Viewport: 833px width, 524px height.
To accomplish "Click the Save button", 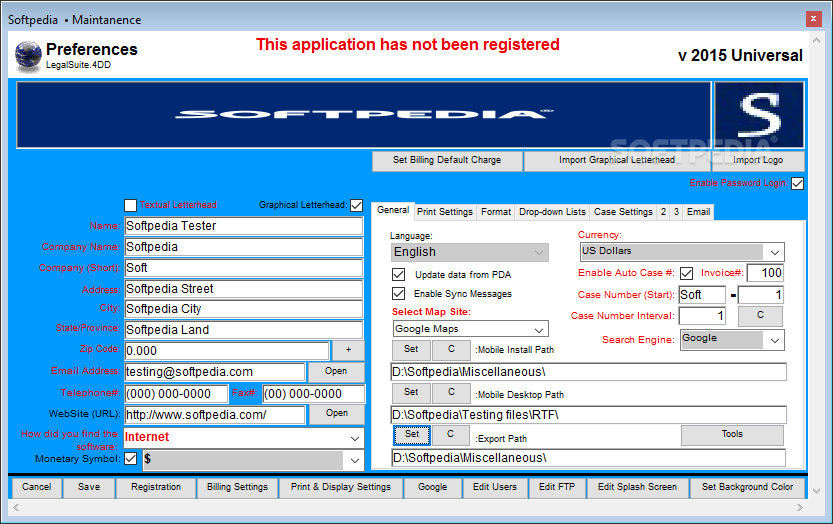I will click(89, 488).
